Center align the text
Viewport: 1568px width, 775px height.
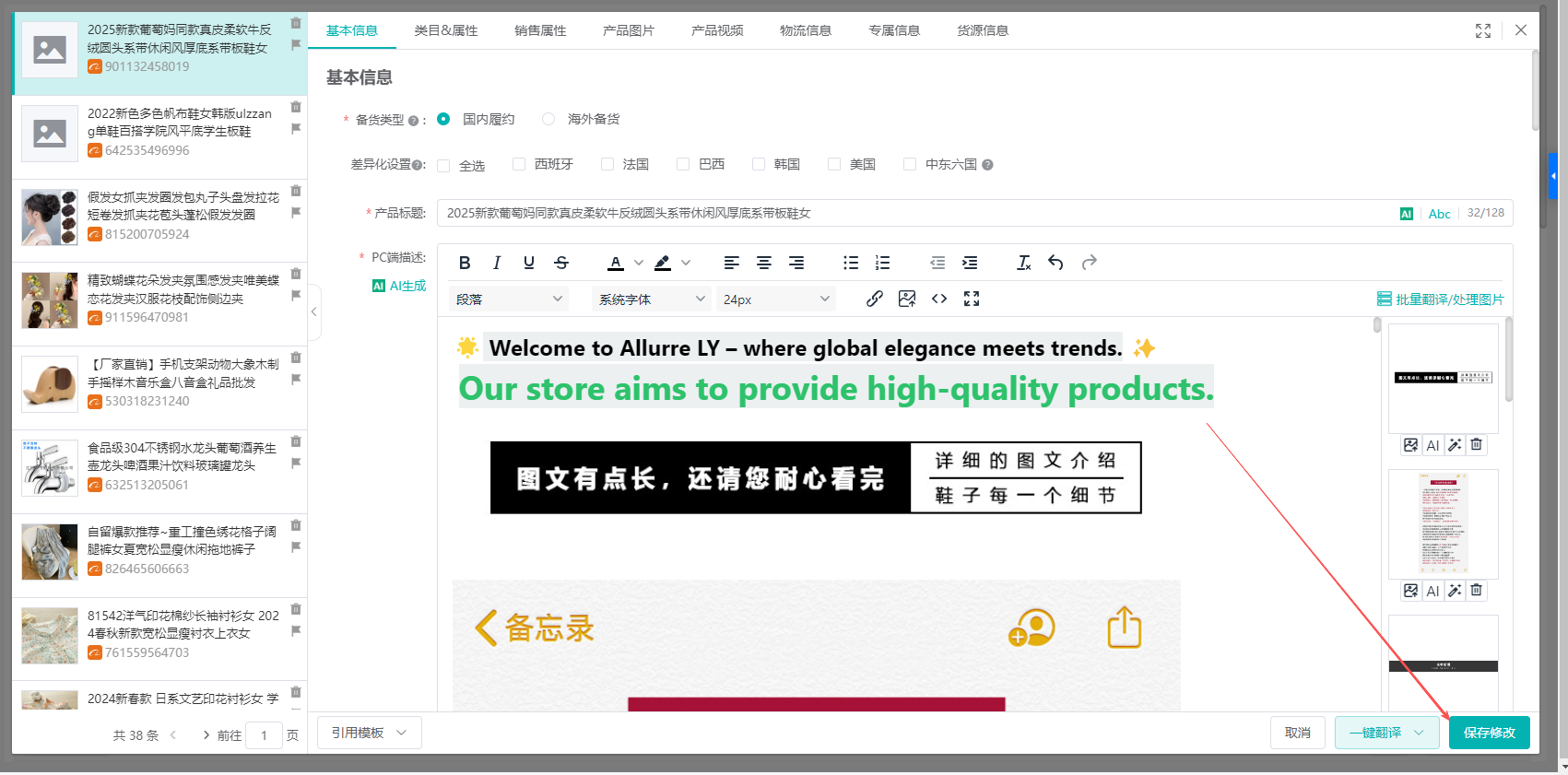(x=764, y=263)
